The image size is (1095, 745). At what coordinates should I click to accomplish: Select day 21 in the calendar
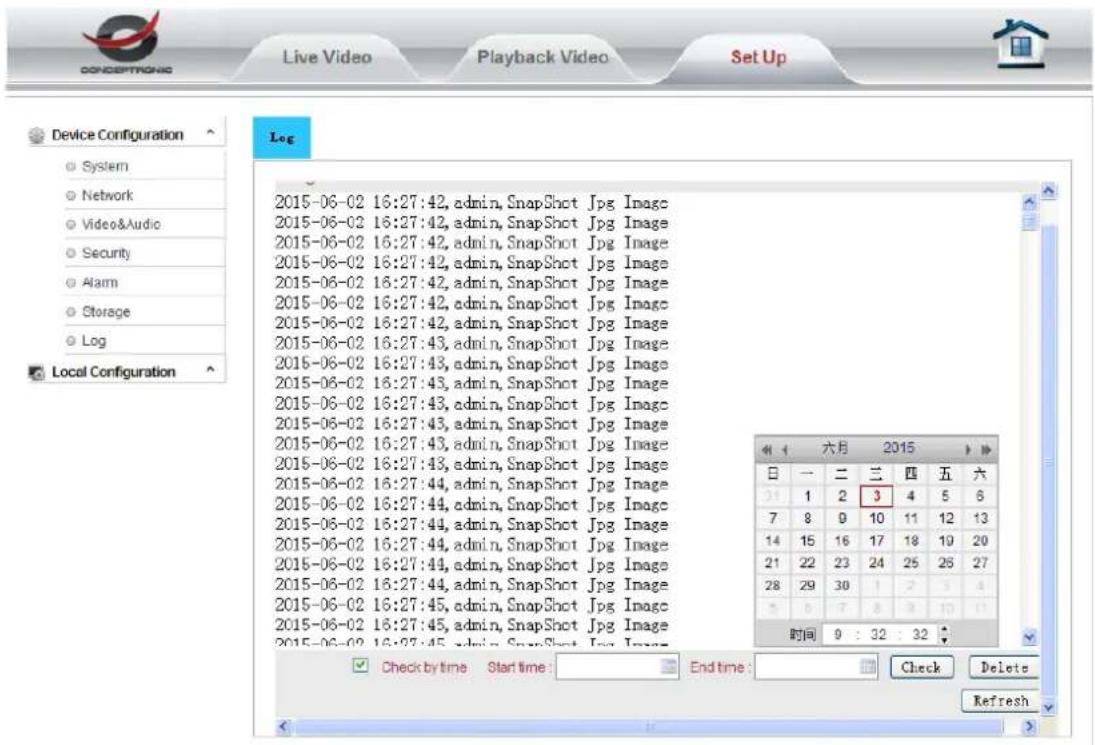pos(772,563)
